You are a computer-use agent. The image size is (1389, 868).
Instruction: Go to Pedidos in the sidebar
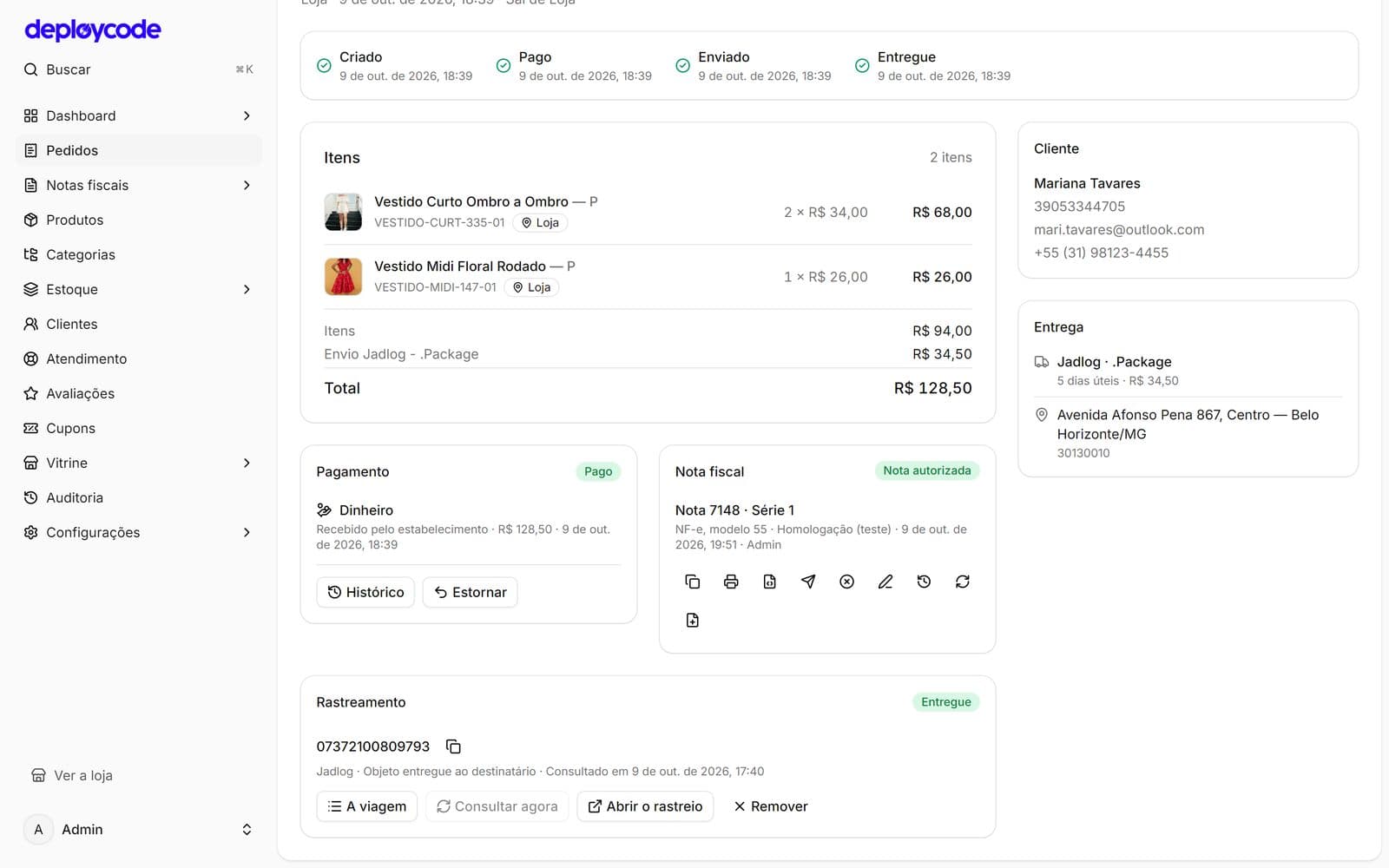139,150
